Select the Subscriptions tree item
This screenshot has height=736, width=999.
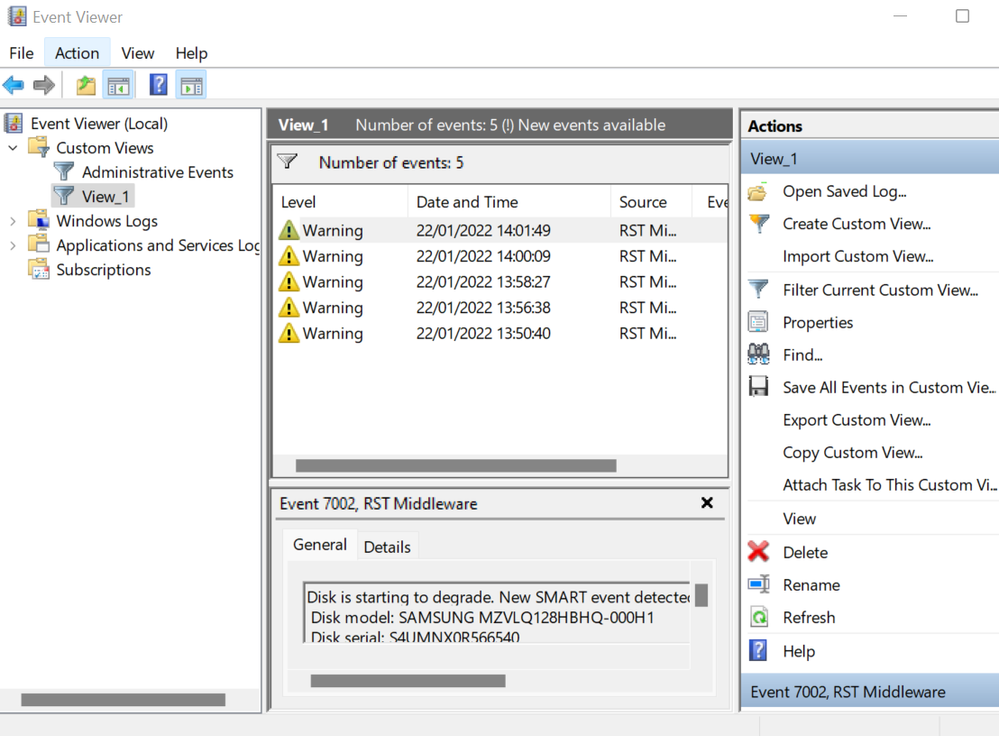coord(103,270)
